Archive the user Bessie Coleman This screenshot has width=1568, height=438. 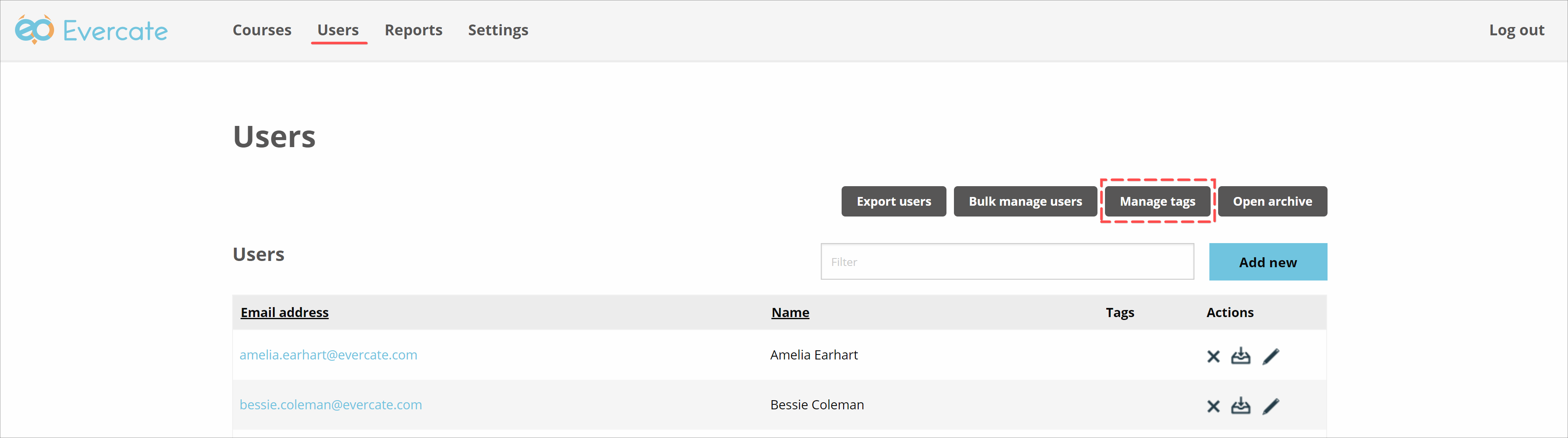[x=1242, y=406]
